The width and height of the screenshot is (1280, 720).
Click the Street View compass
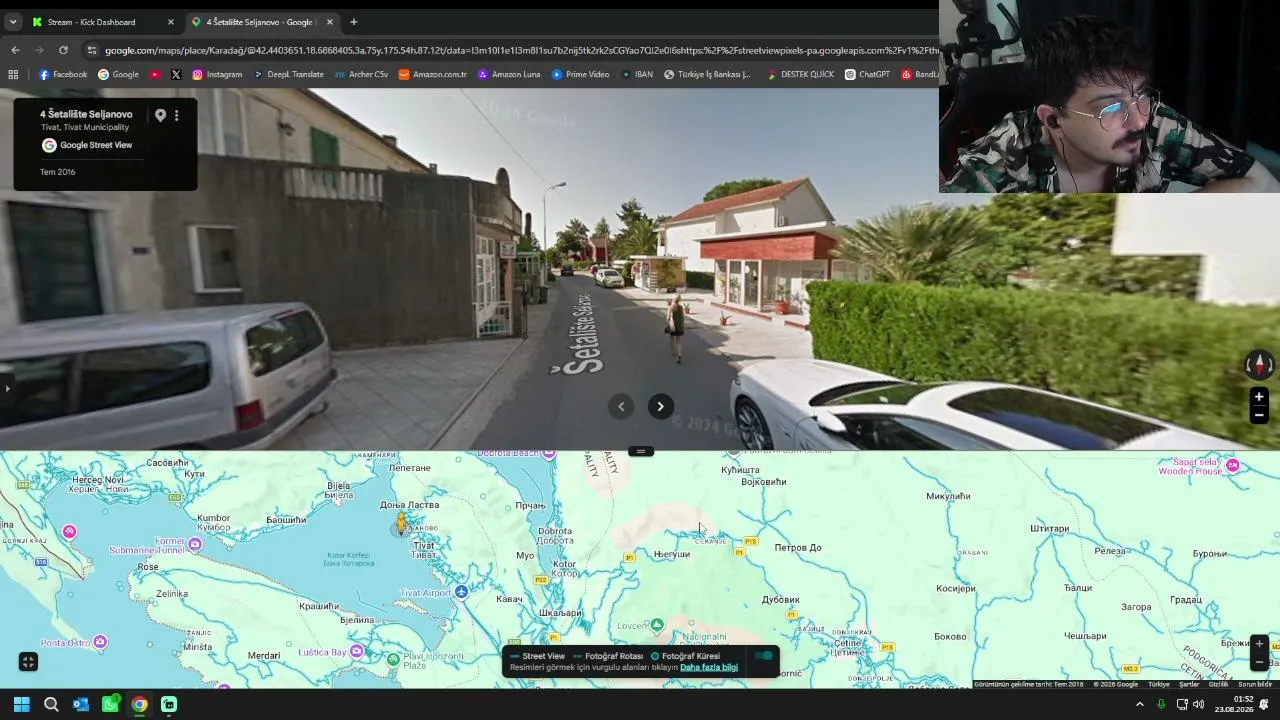pyautogui.click(x=1259, y=365)
